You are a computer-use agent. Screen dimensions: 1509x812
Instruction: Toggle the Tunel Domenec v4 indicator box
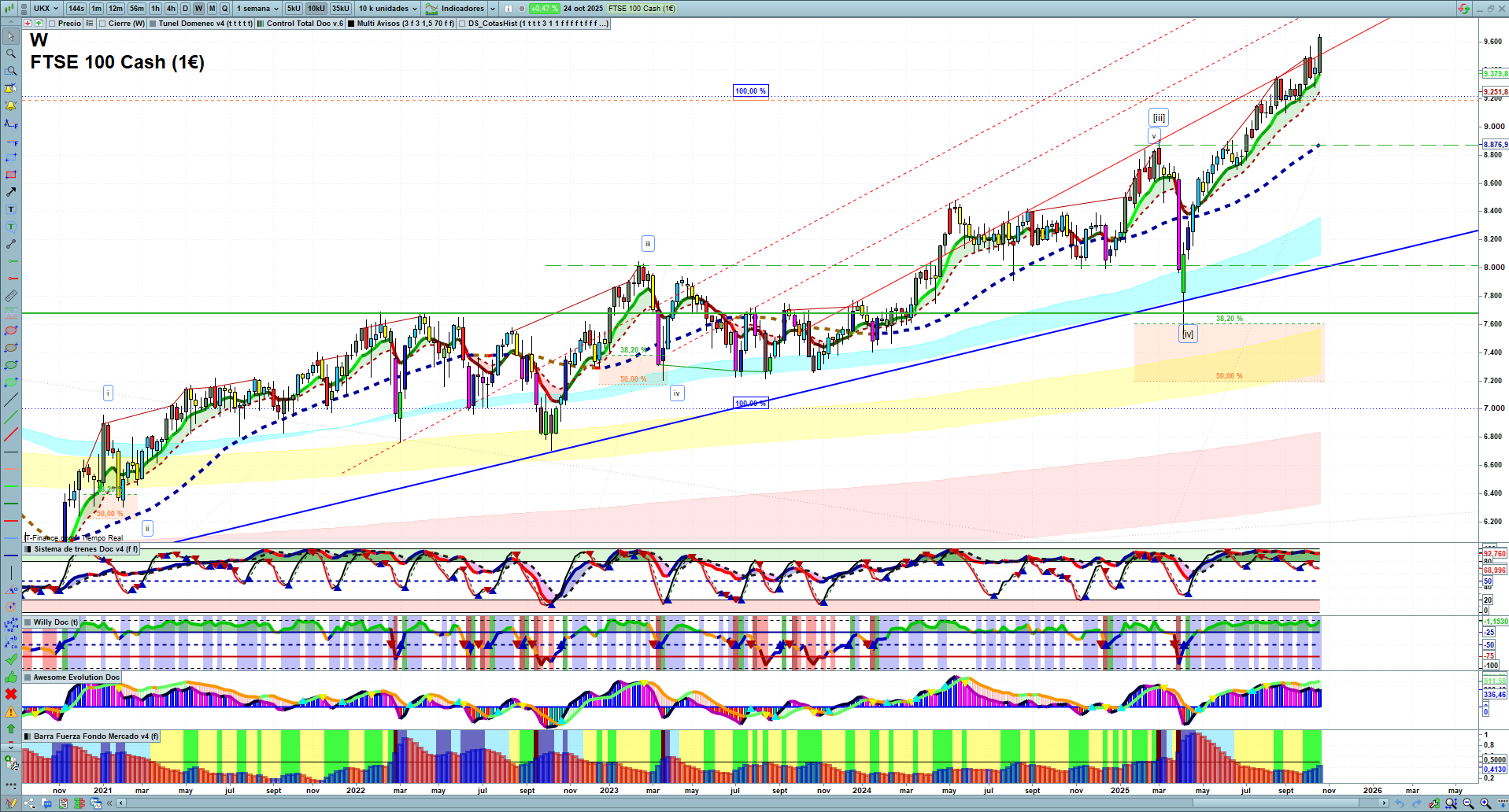tap(153, 24)
